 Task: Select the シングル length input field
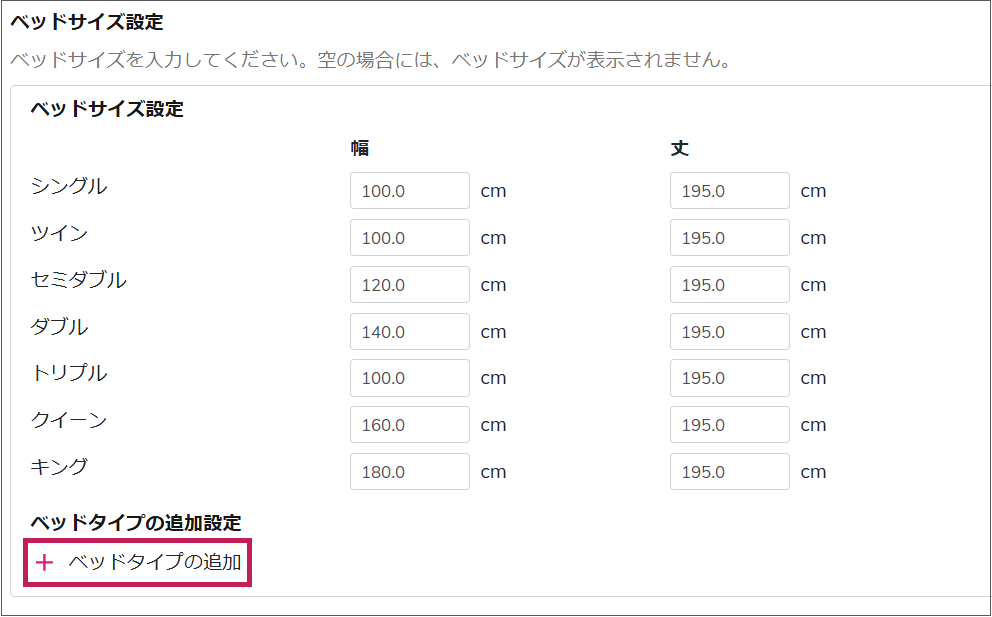730,190
